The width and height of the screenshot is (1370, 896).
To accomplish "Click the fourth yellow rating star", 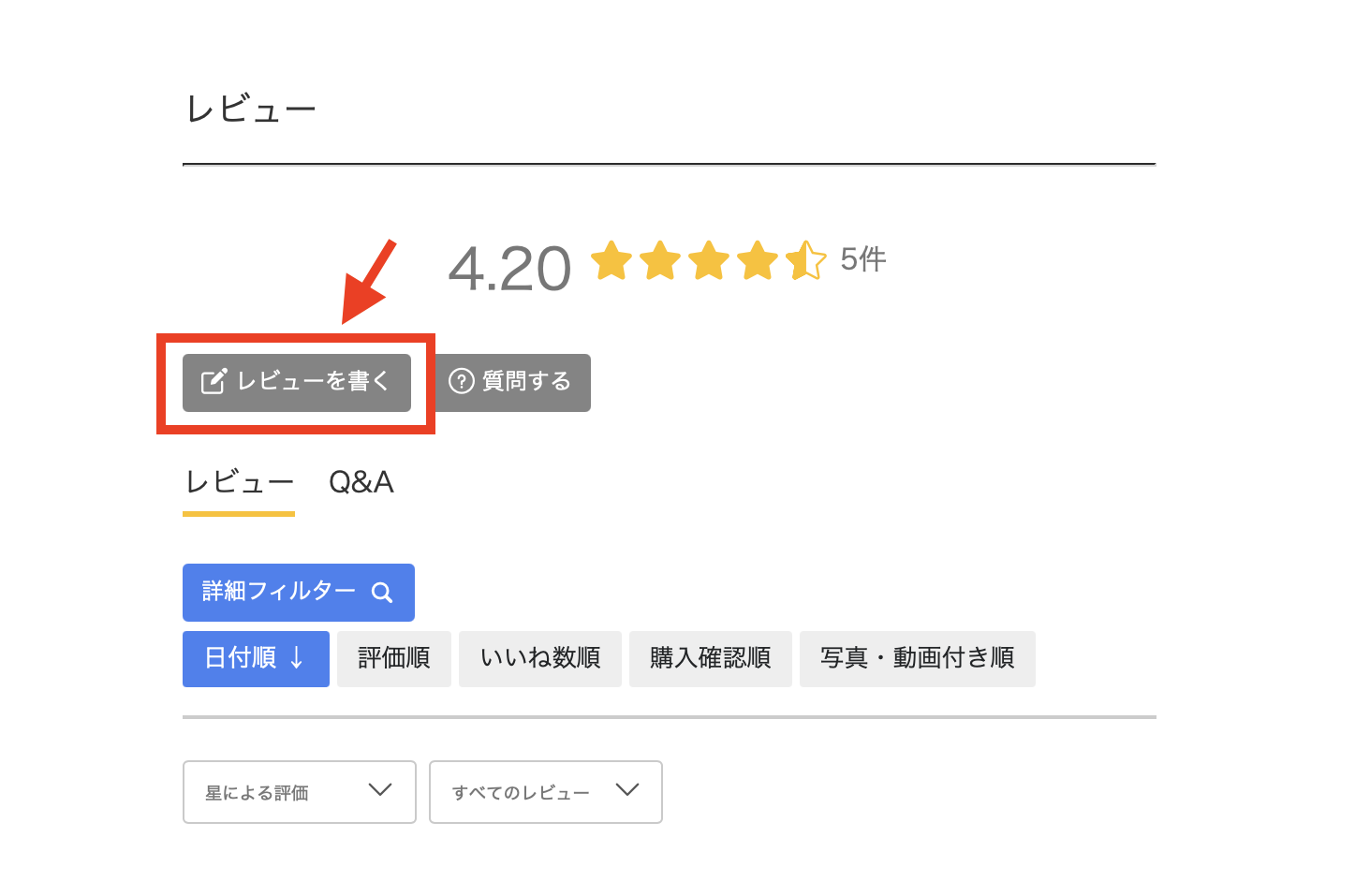I will [x=757, y=261].
